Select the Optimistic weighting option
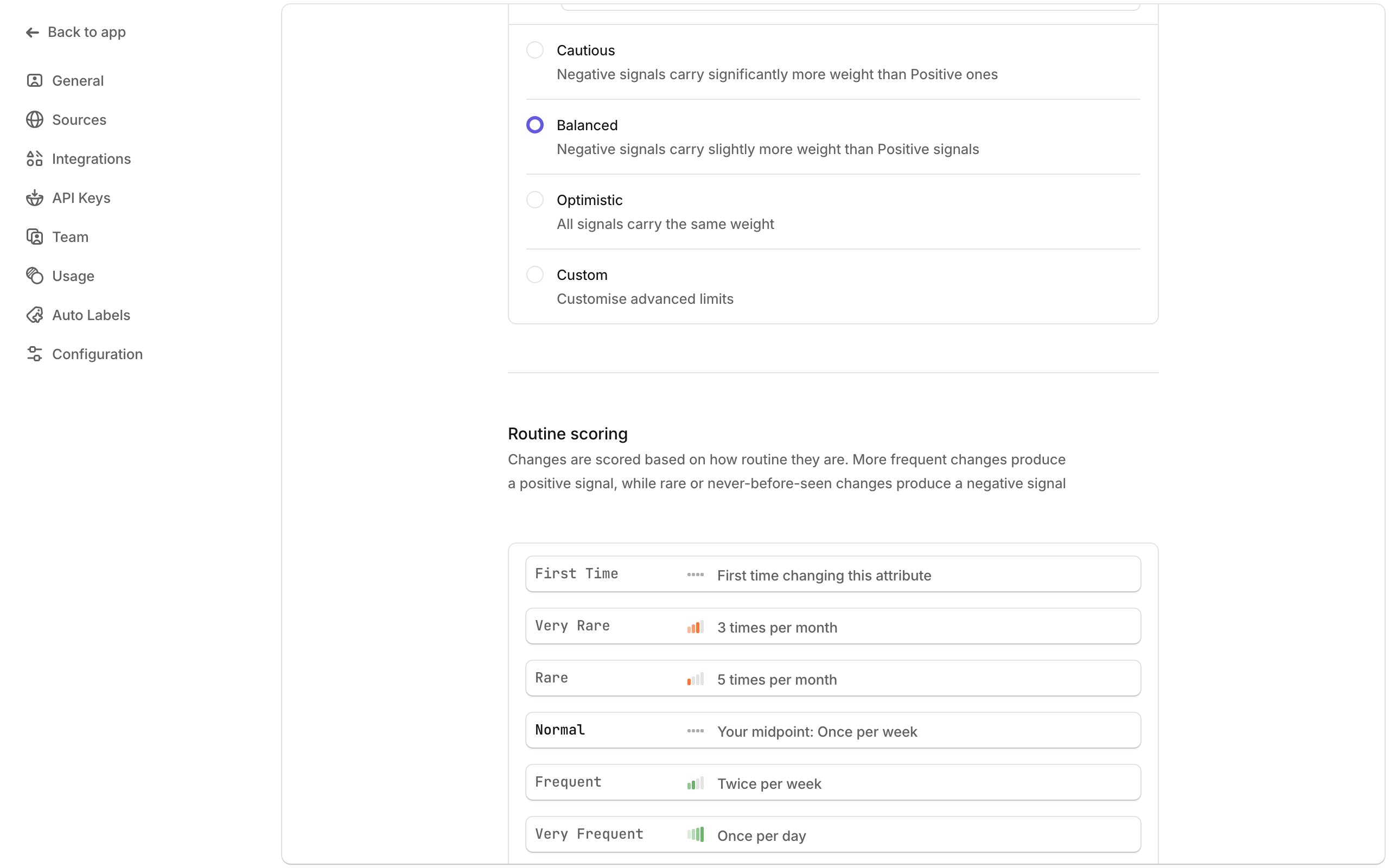Viewport: 1389px width, 868px height. [x=535, y=199]
